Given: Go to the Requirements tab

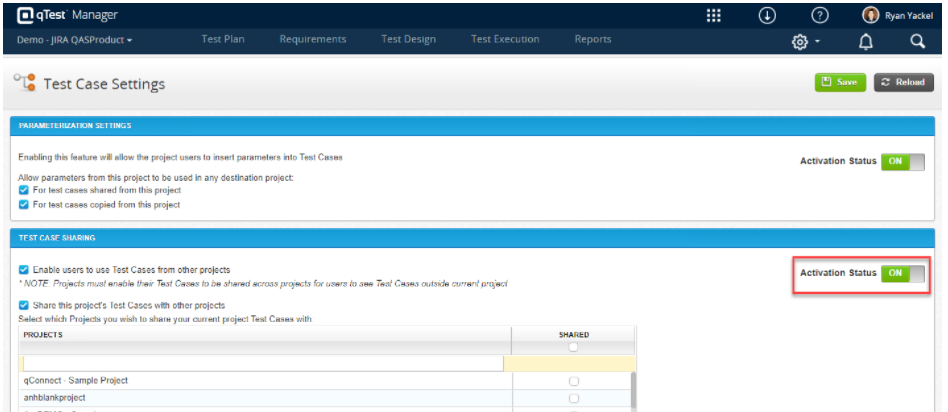Looking at the screenshot, I should point(313,39).
